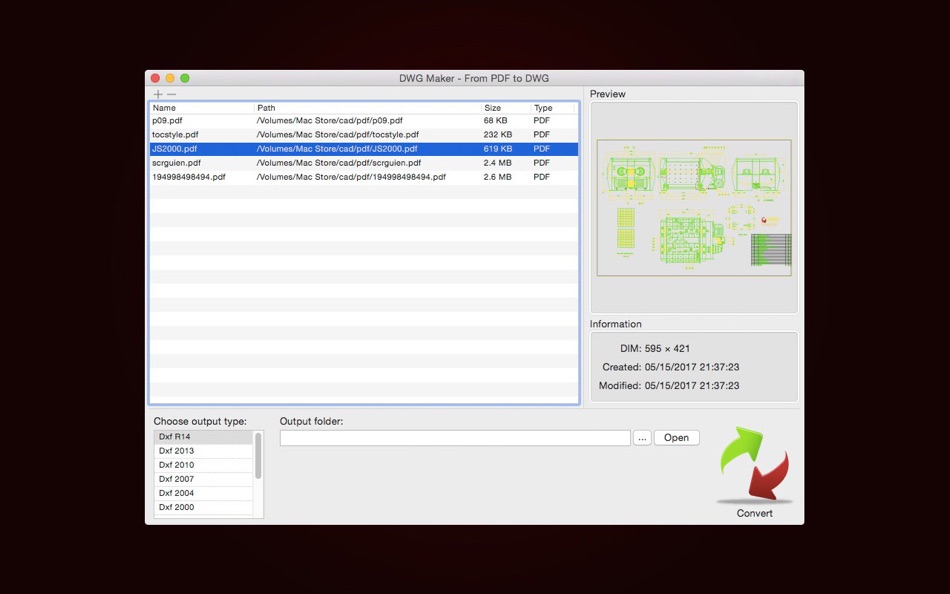
Task: Click the minus icon to remove file
Action: (x=171, y=95)
